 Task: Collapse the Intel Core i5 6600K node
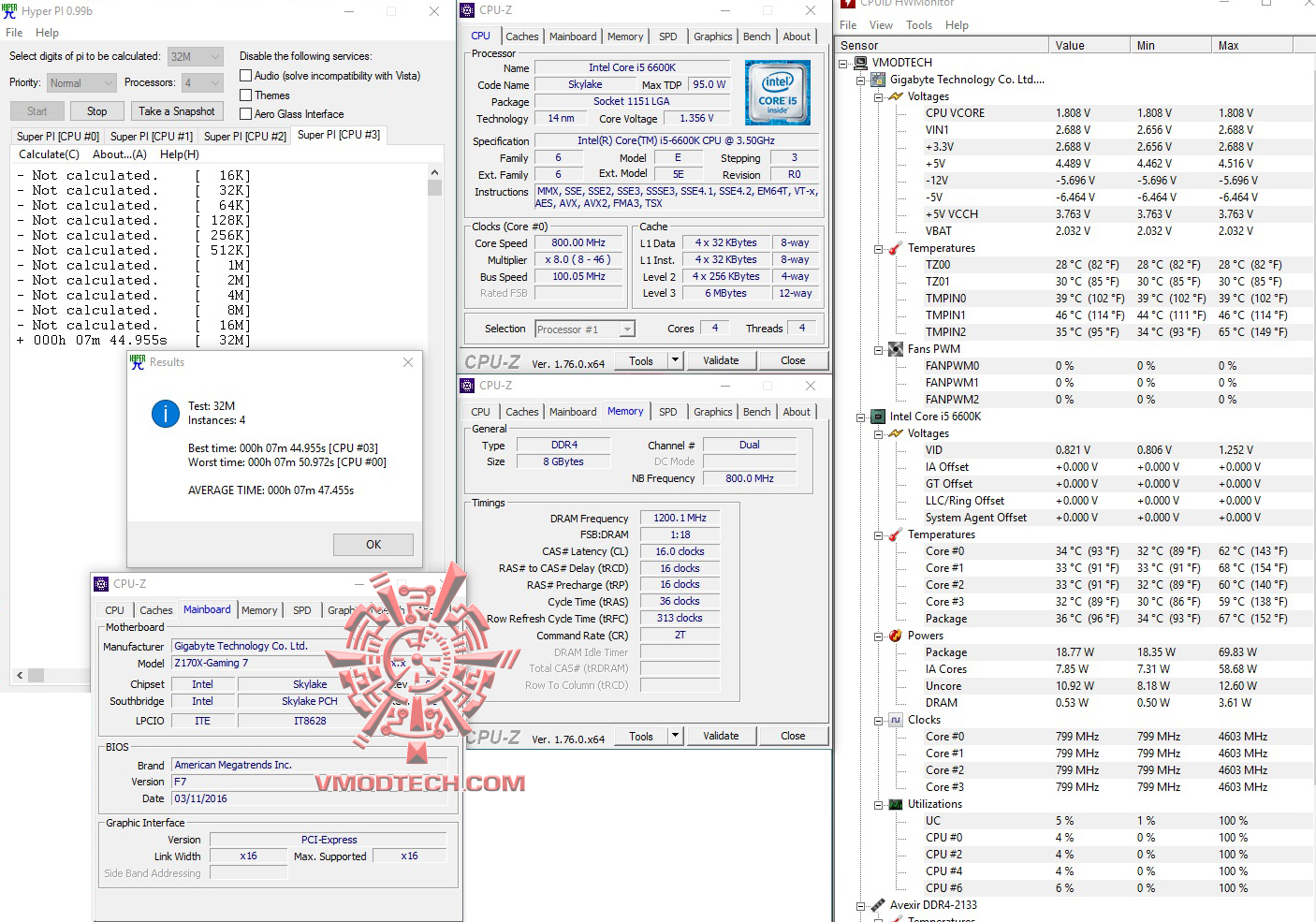pyautogui.click(x=860, y=417)
